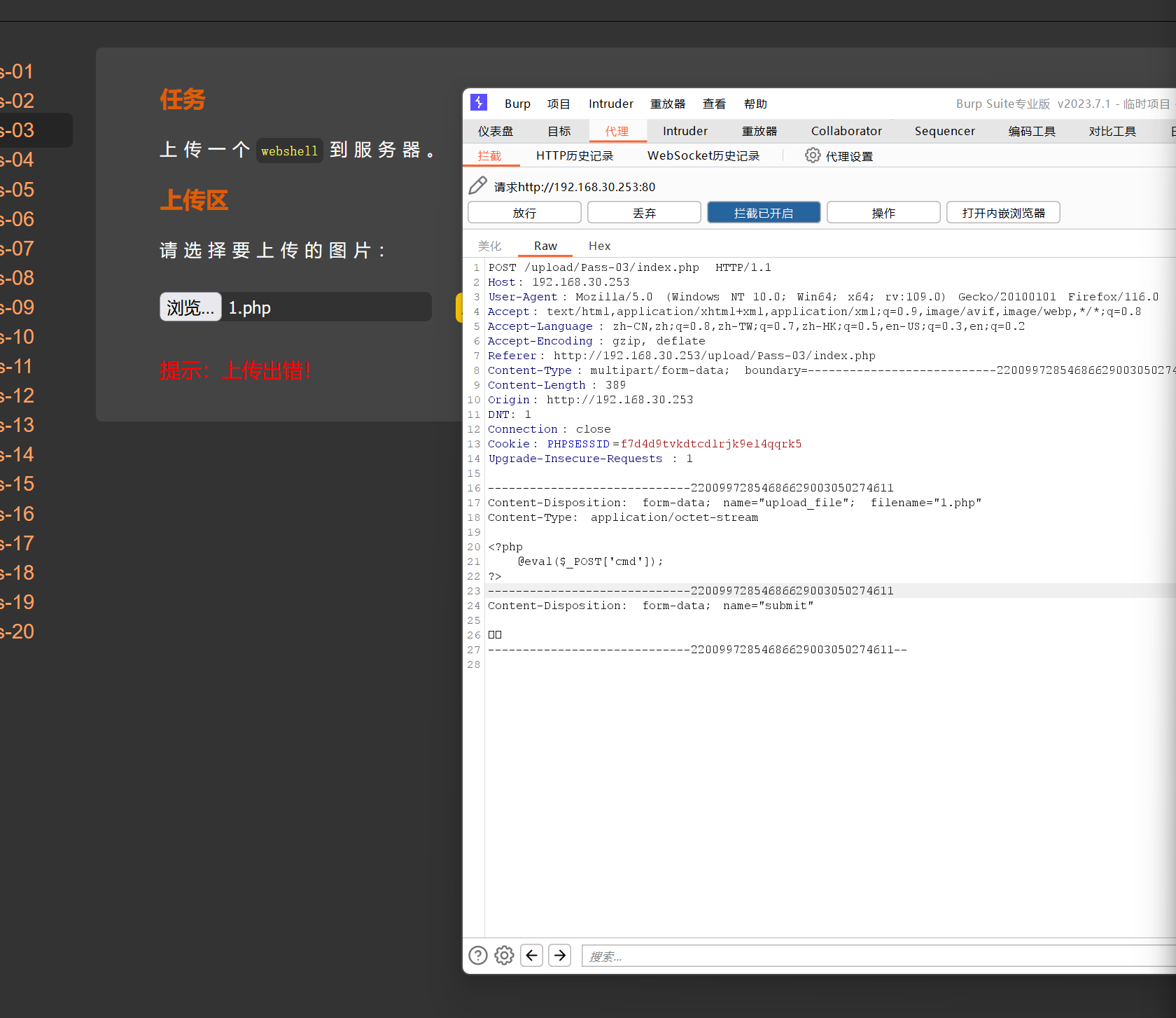1176x1018 pixels.
Task: Open the Intruder menu in menu bar
Action: (x=610, y=104)
